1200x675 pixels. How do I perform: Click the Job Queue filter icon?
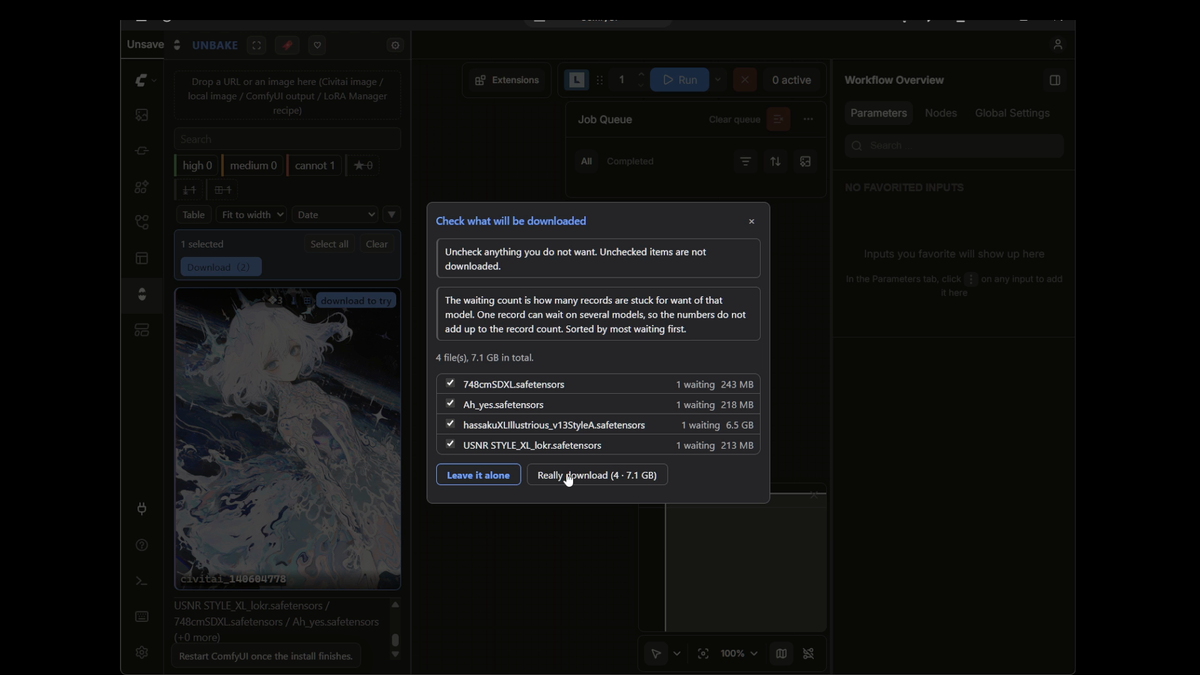point(745,161)
